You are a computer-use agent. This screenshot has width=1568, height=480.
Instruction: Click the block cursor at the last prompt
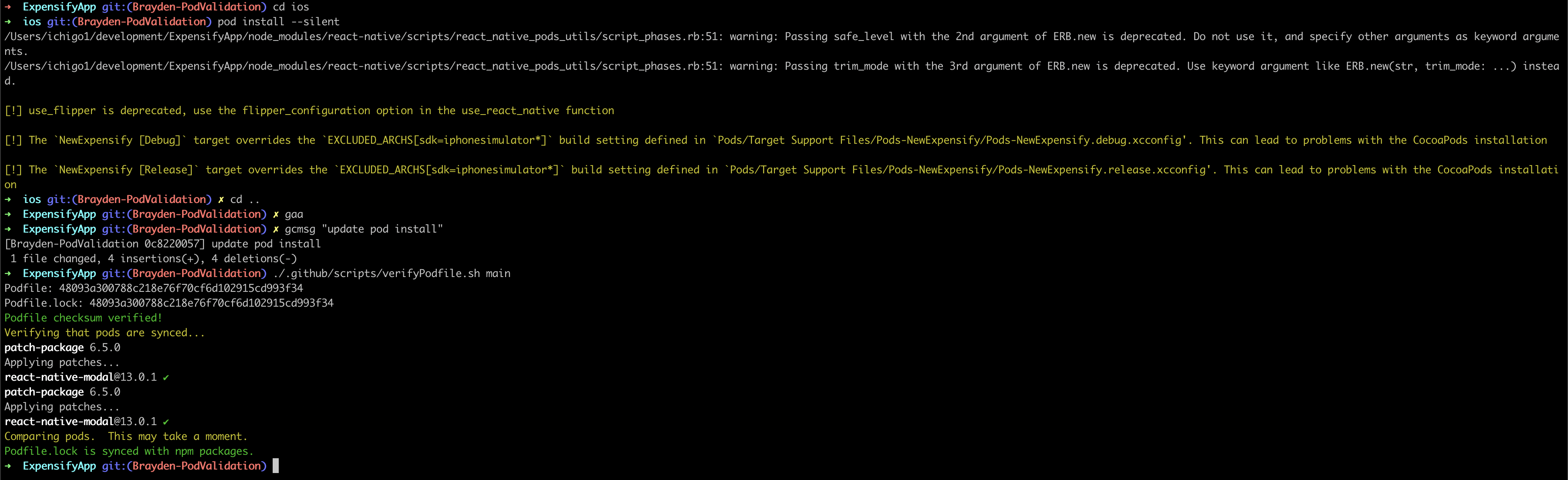click(276, 466)
